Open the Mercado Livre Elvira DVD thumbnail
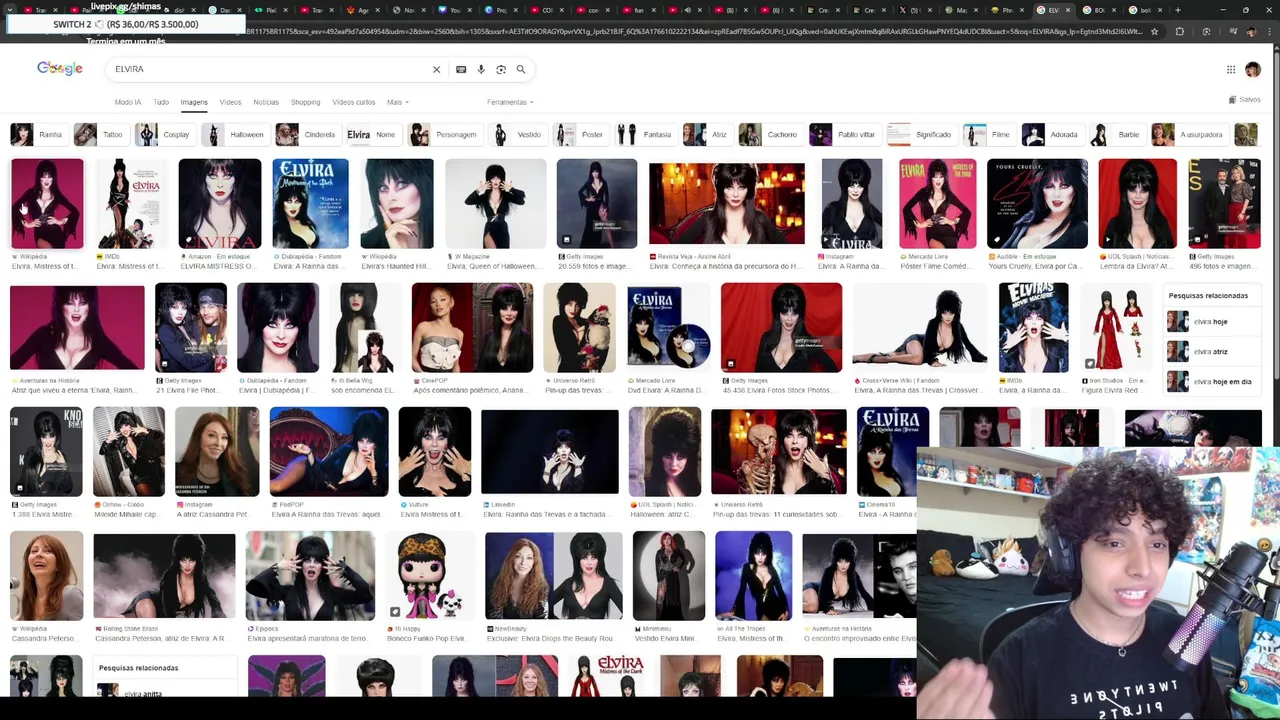The width and height of the screenshot is (1280, 720). (x=668, y=327)
